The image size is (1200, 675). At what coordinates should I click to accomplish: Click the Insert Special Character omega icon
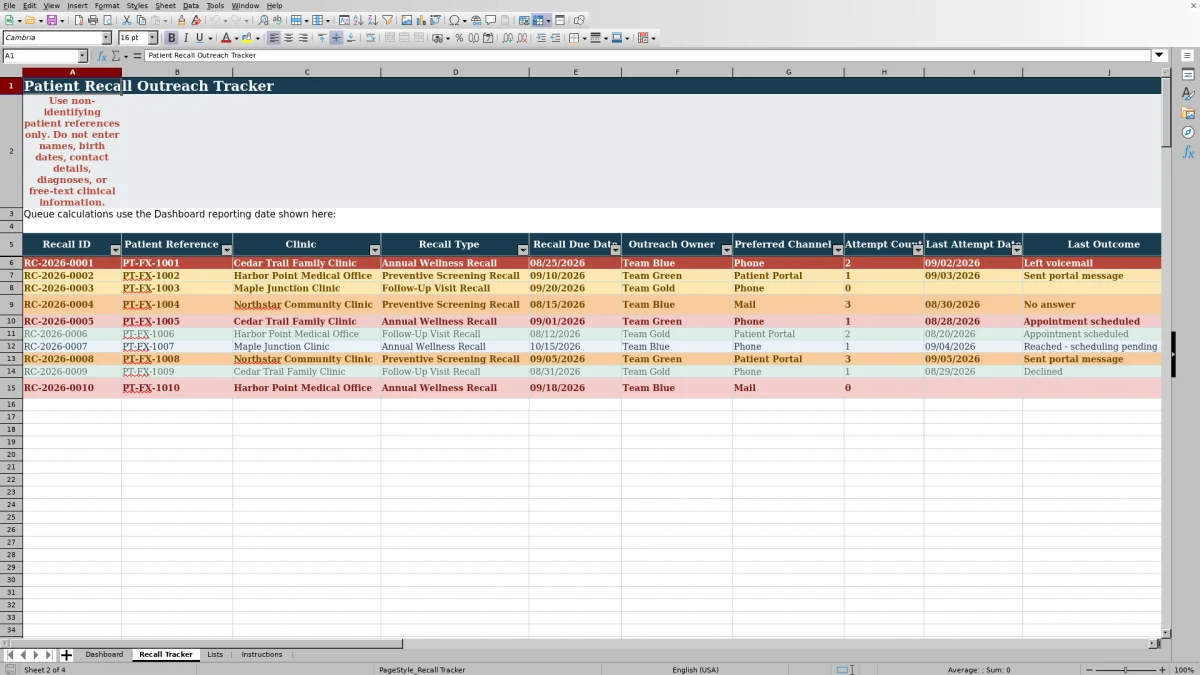tap(454, 20)
